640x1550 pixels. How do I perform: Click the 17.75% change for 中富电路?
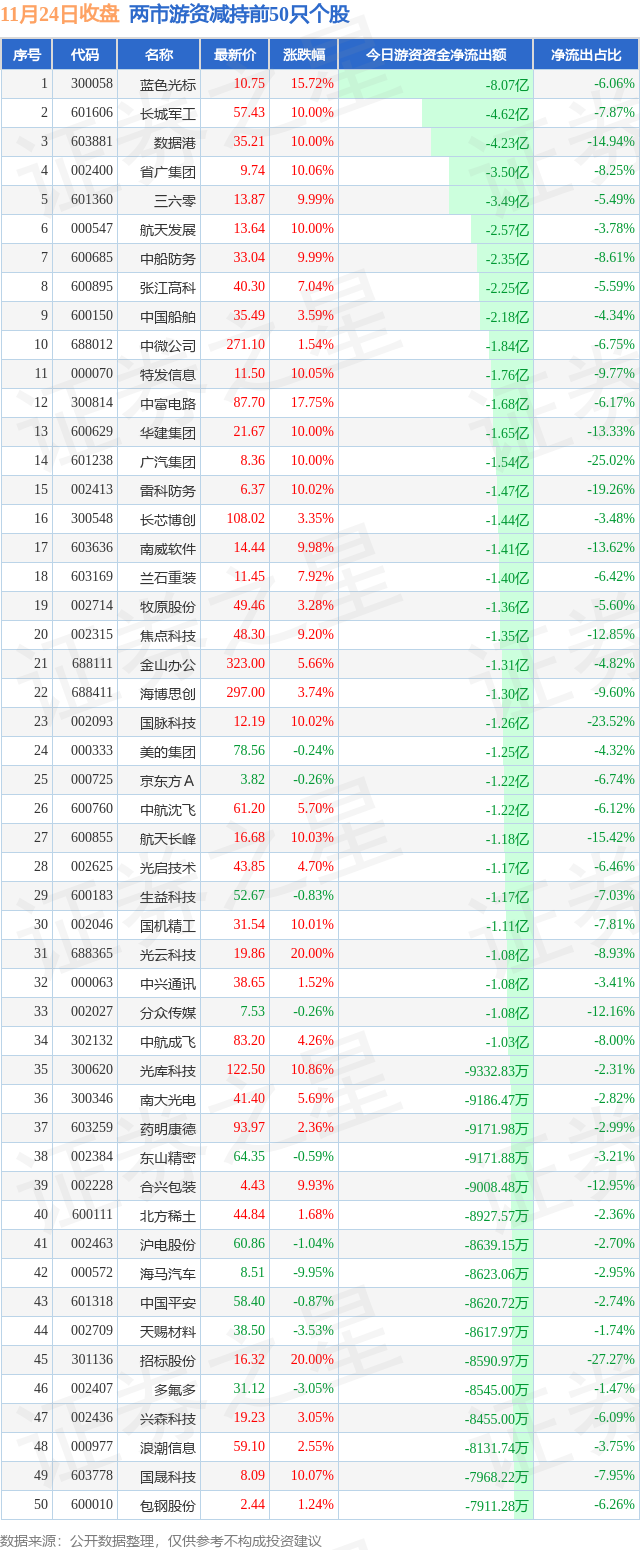(x=312, y=403)
